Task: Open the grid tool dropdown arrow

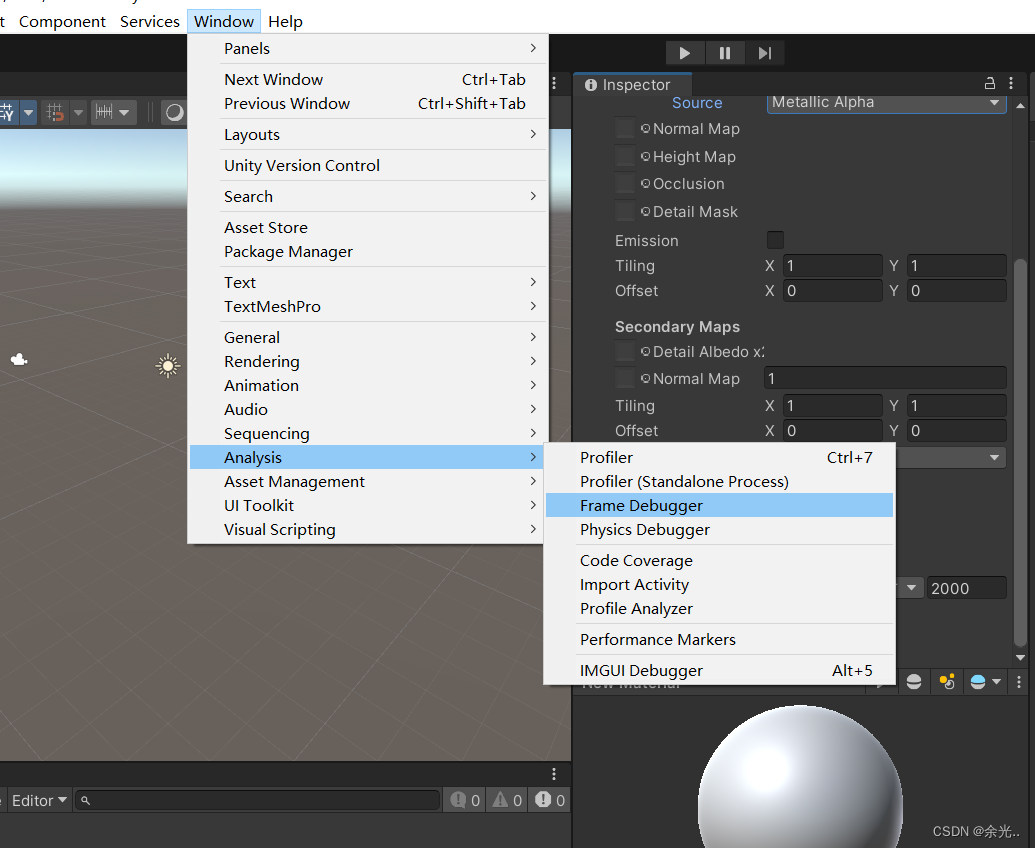Action: [28, 113]
